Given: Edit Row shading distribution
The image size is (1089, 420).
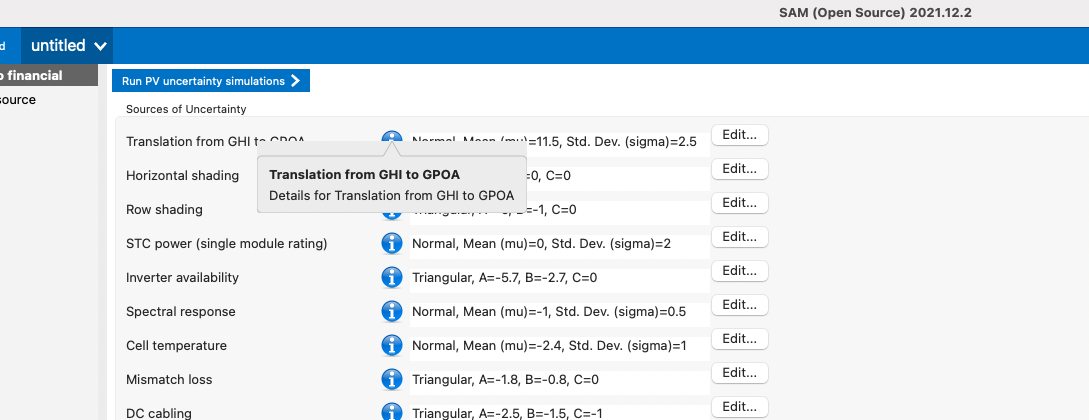Looking at the screenshot, I should pyautogui.click(x=740, y=203).
